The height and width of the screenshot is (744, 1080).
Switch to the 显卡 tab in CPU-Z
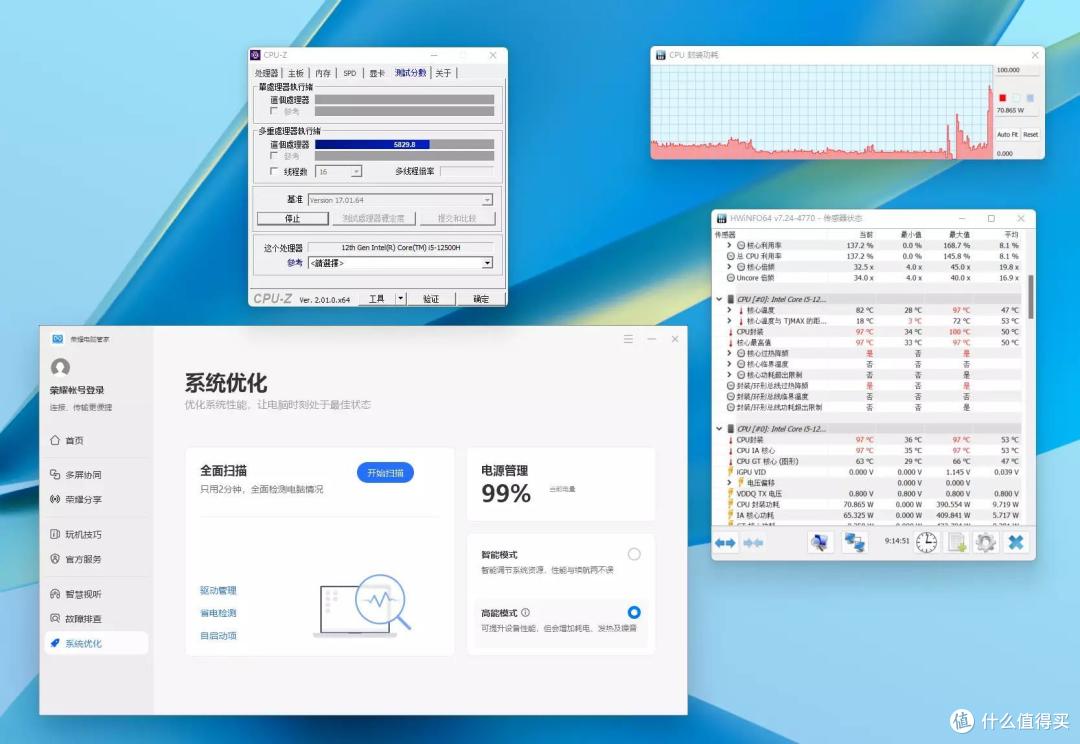pos(377,73)
